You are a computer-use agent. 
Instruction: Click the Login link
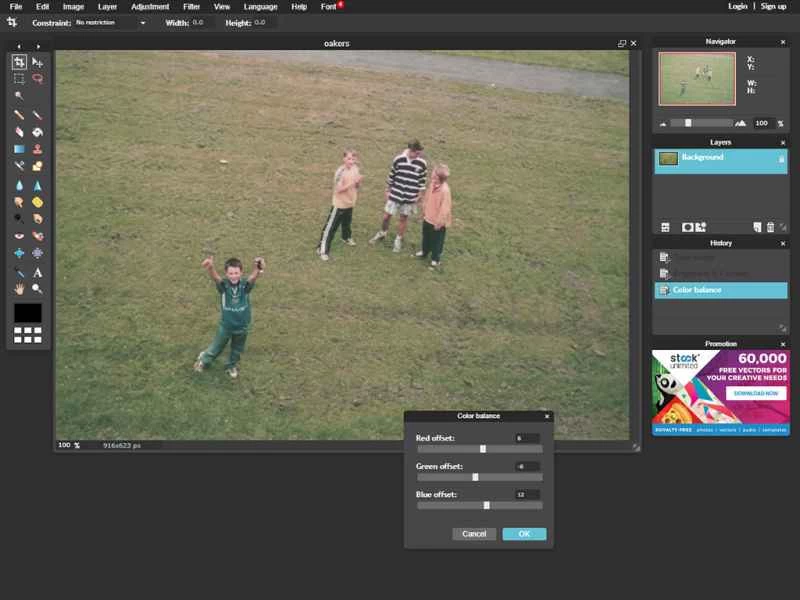pos(737,6)
